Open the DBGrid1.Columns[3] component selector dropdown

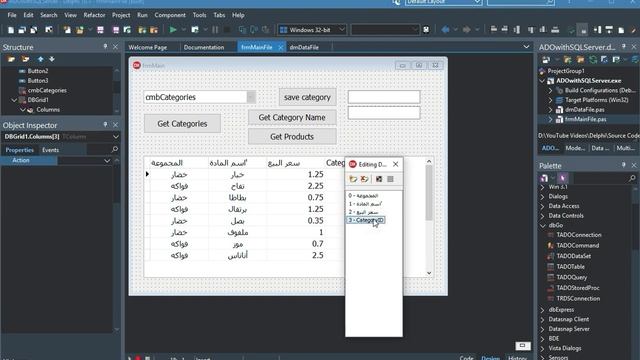point(116,136)
